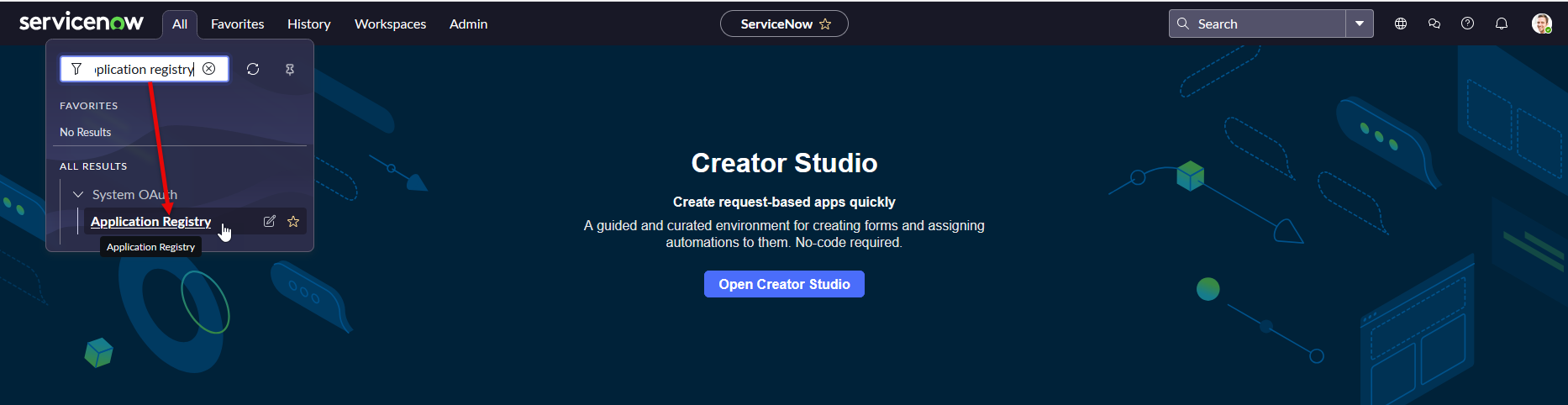Click the refresh icon beside the filter
The width and height of the screenshot is (1568, 405).
pos(253,69)
